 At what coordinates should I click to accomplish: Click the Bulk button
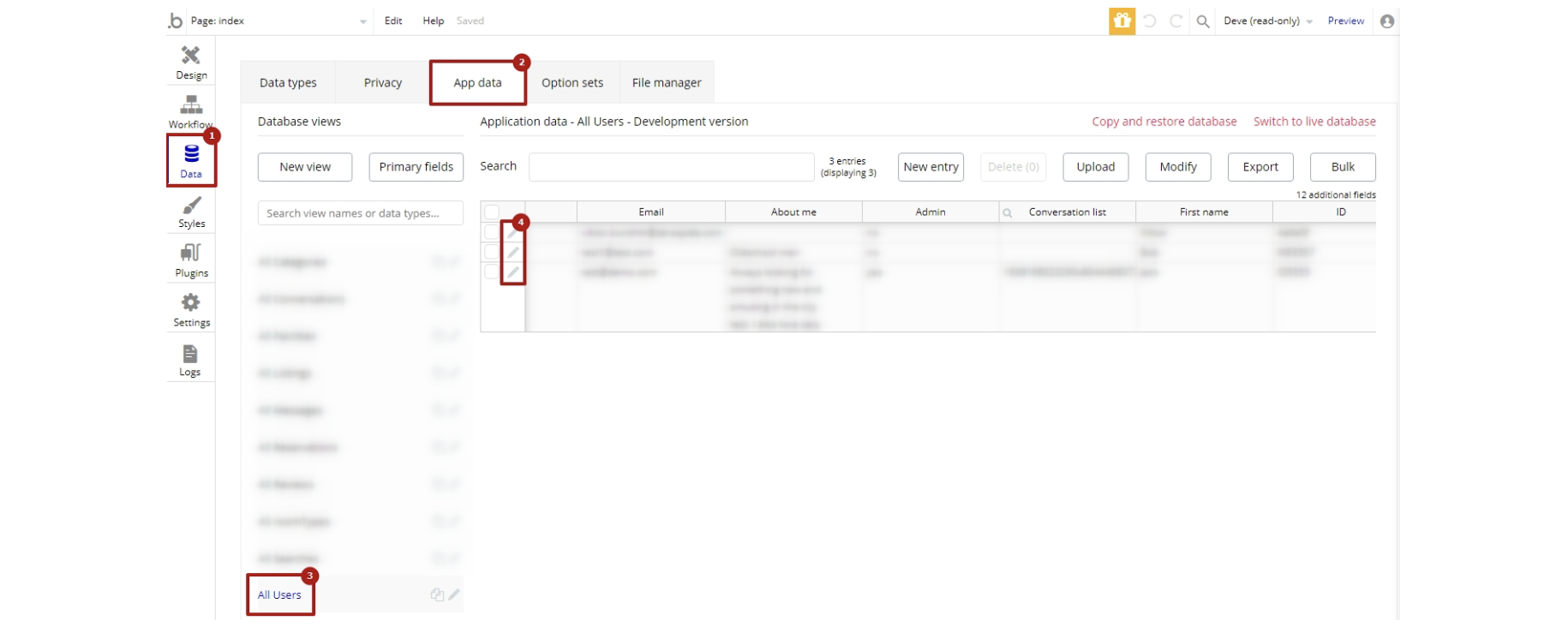[x=1343, y=167]
